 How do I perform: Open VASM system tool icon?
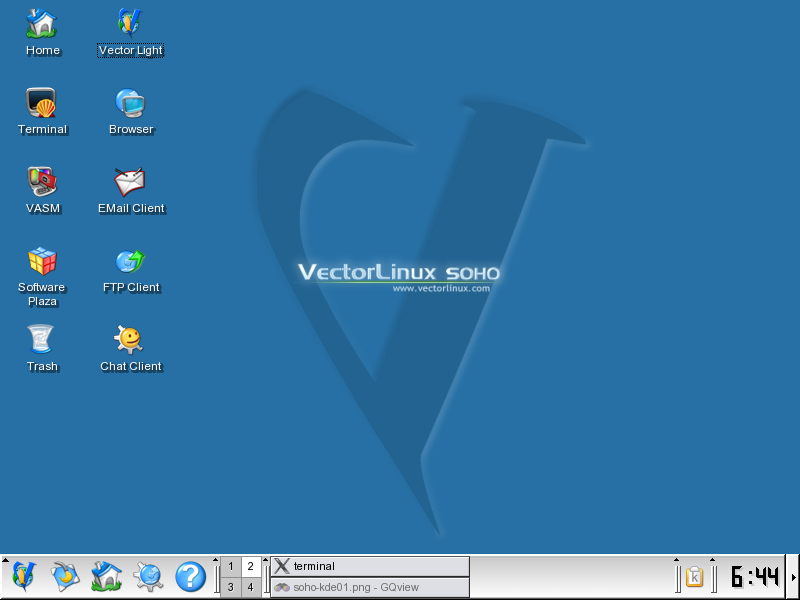[x=42, y=181]
